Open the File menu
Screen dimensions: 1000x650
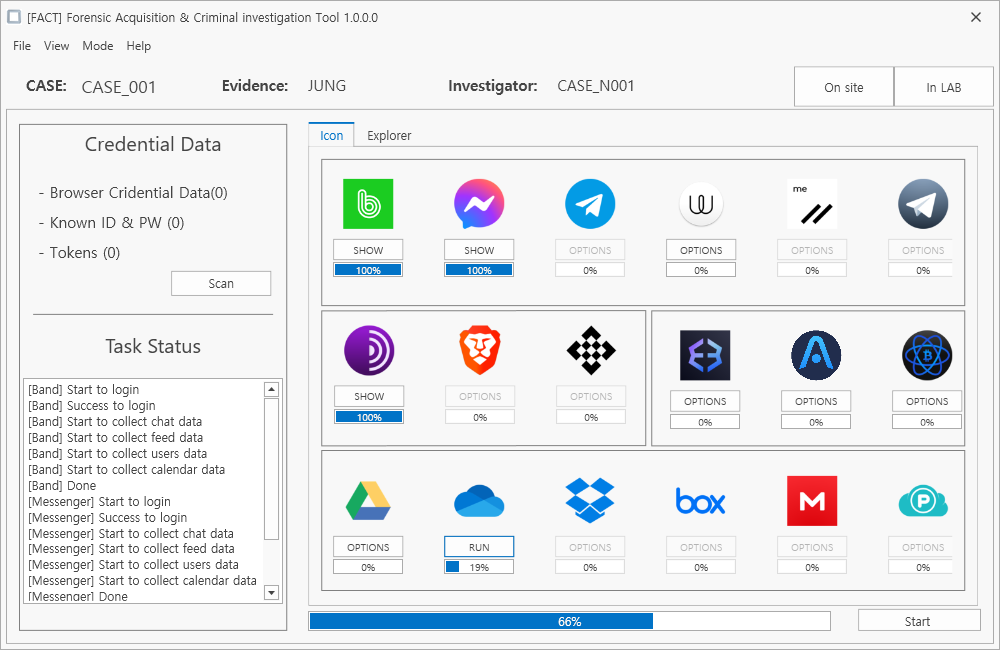(x=22, y=46)
